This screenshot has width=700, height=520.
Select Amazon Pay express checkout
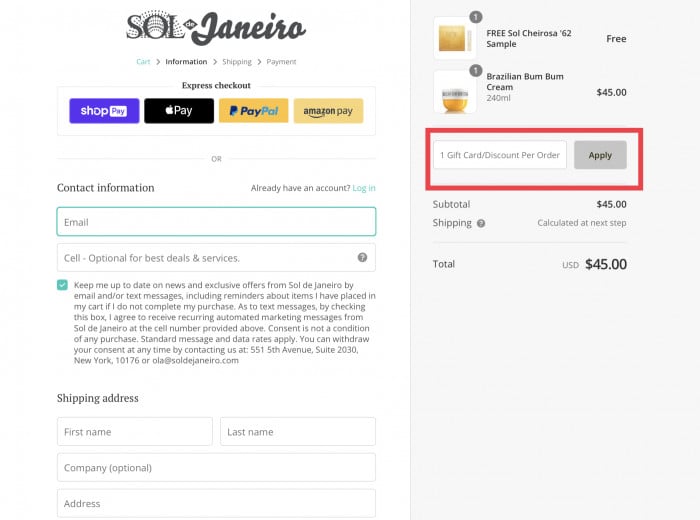pyautogui.click(x=328, y=111)
